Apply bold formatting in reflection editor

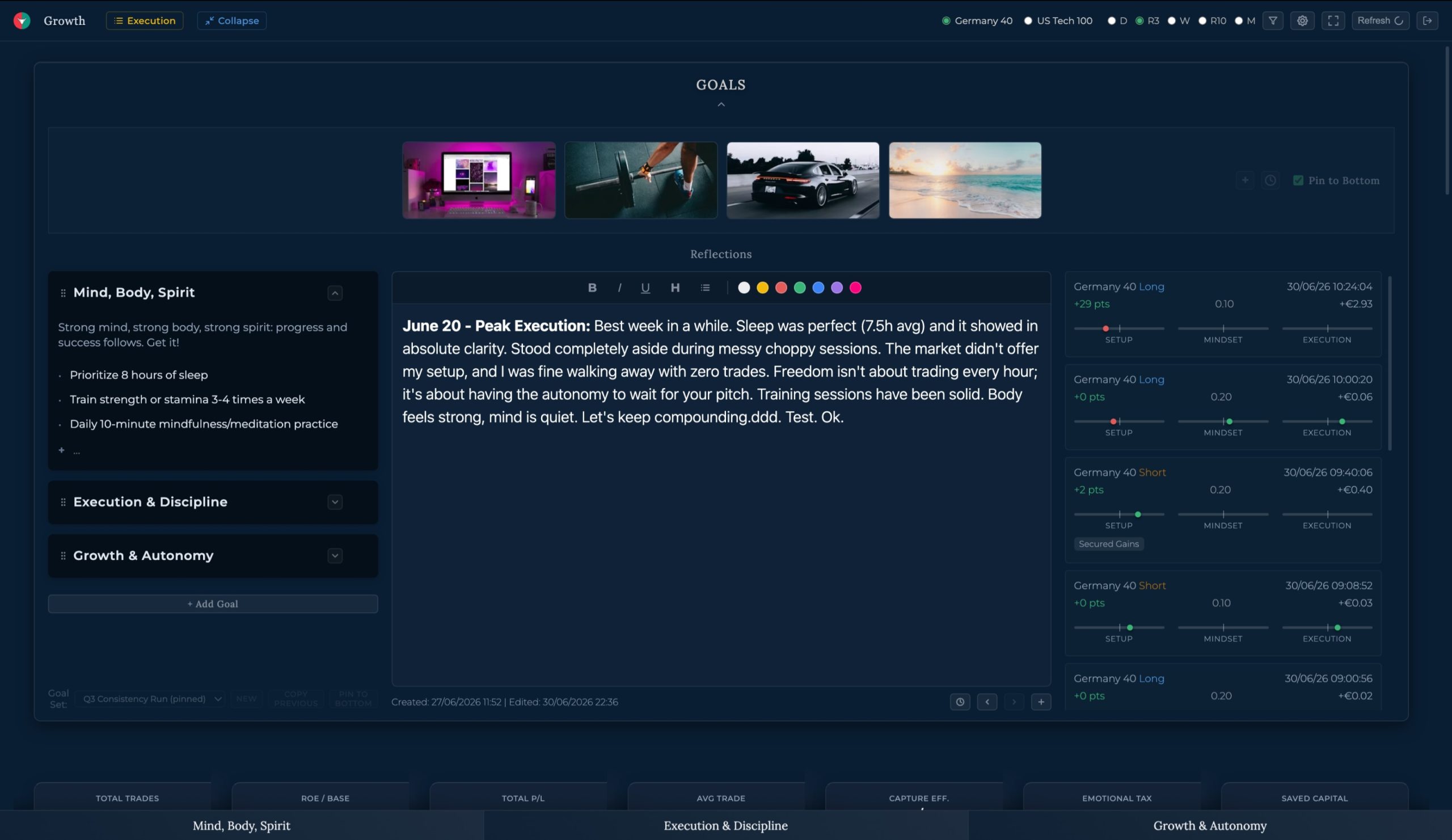point(592,288)
